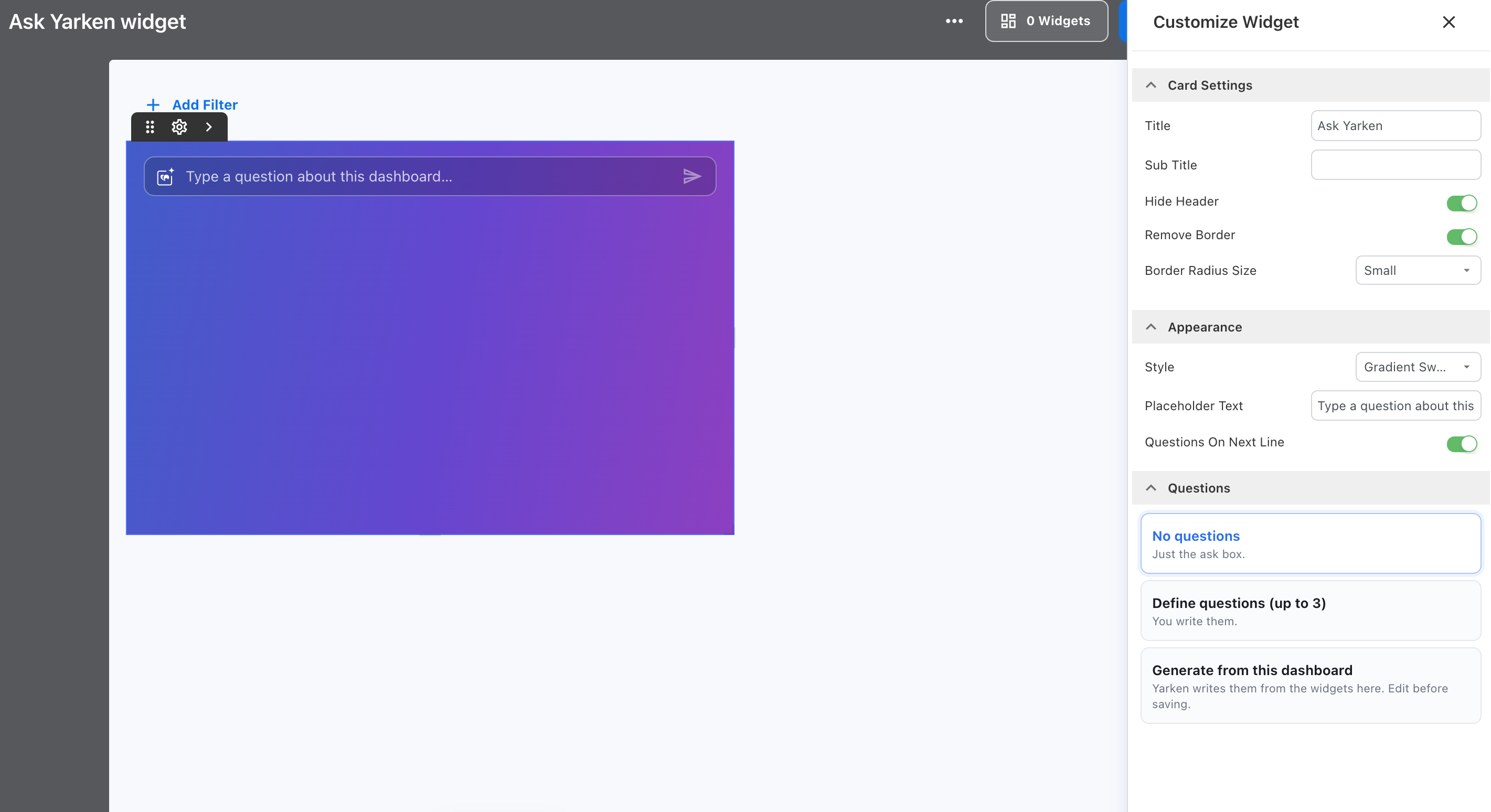The height and width of the screenshot is (812, 1491).
Task: Select Define questions (up to 3) option
Action: point(1311,611)
